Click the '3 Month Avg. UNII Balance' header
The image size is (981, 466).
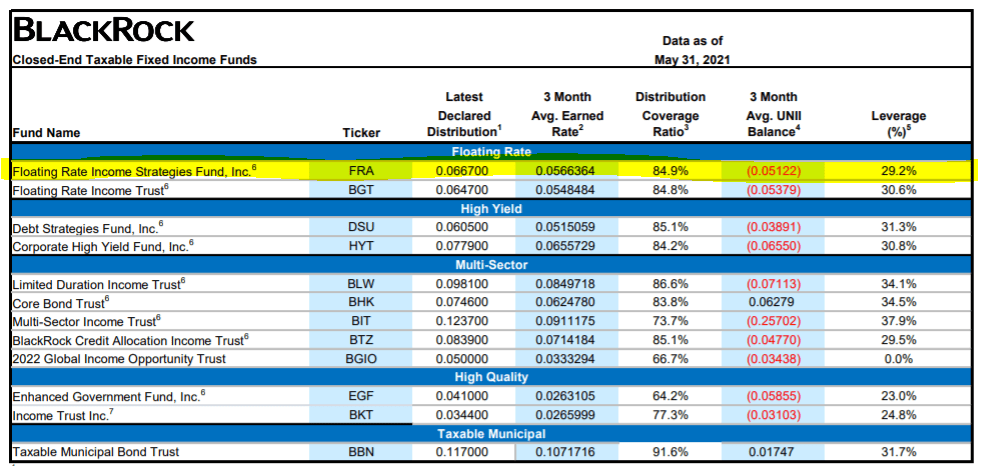772,114
